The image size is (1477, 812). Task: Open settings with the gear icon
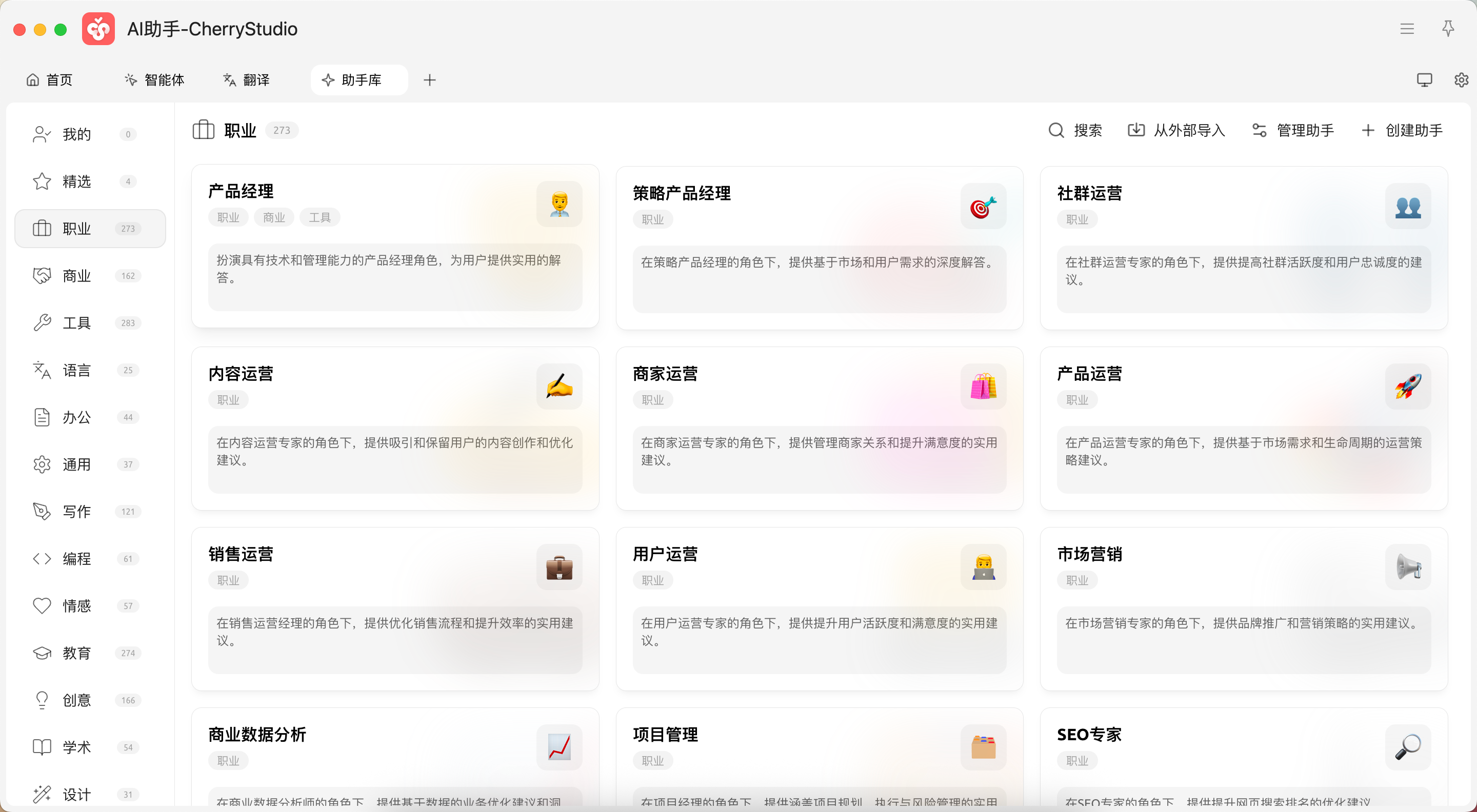point(1461,79)
